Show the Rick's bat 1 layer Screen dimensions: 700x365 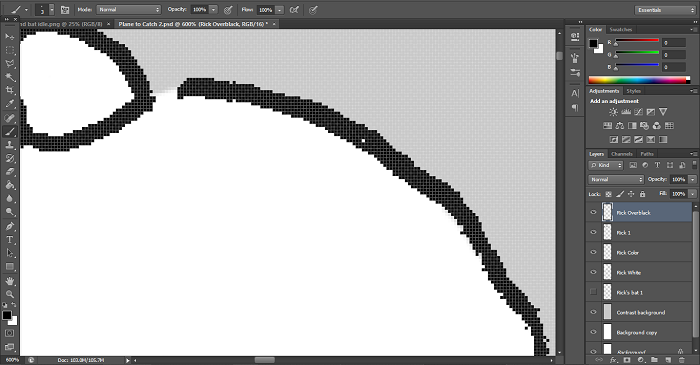(593, 292)
